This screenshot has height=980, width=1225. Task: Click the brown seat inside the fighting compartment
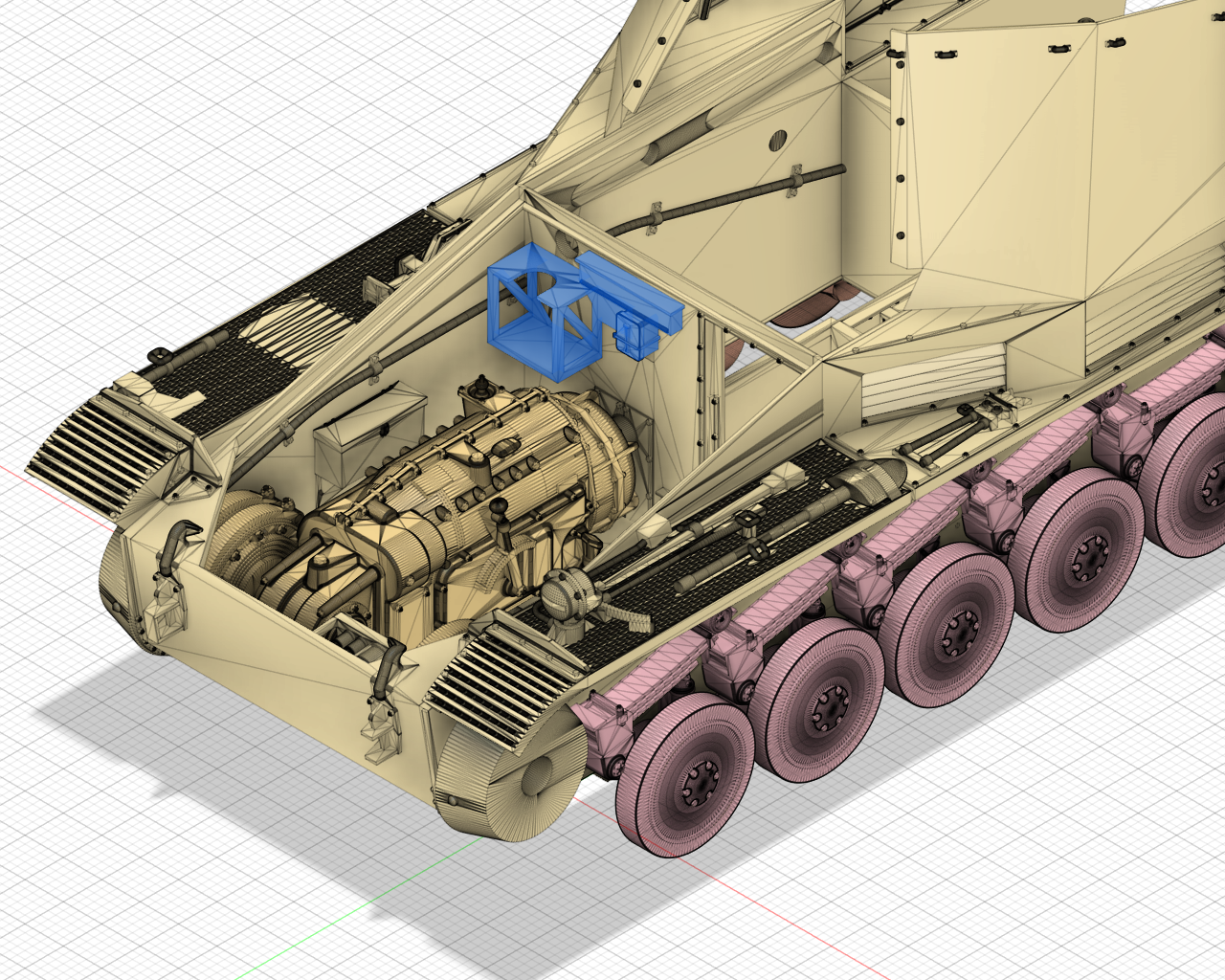point(804,306)
